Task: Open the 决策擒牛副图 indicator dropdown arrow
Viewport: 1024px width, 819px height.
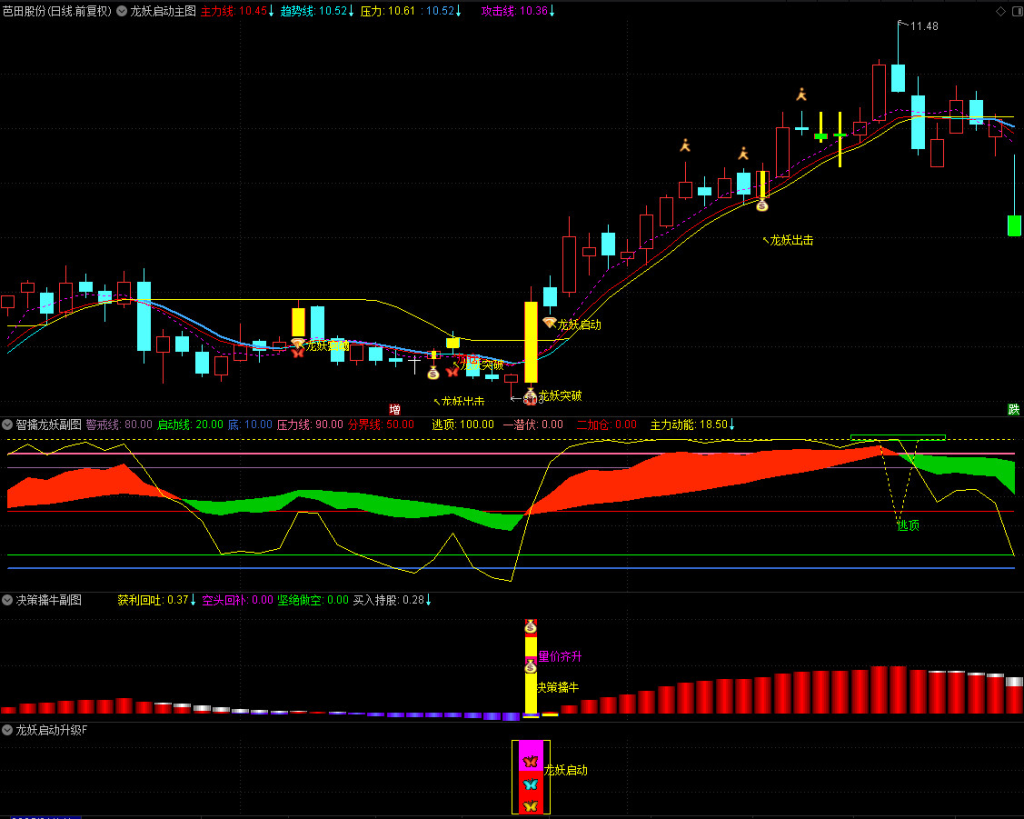Action: point(7,600)
